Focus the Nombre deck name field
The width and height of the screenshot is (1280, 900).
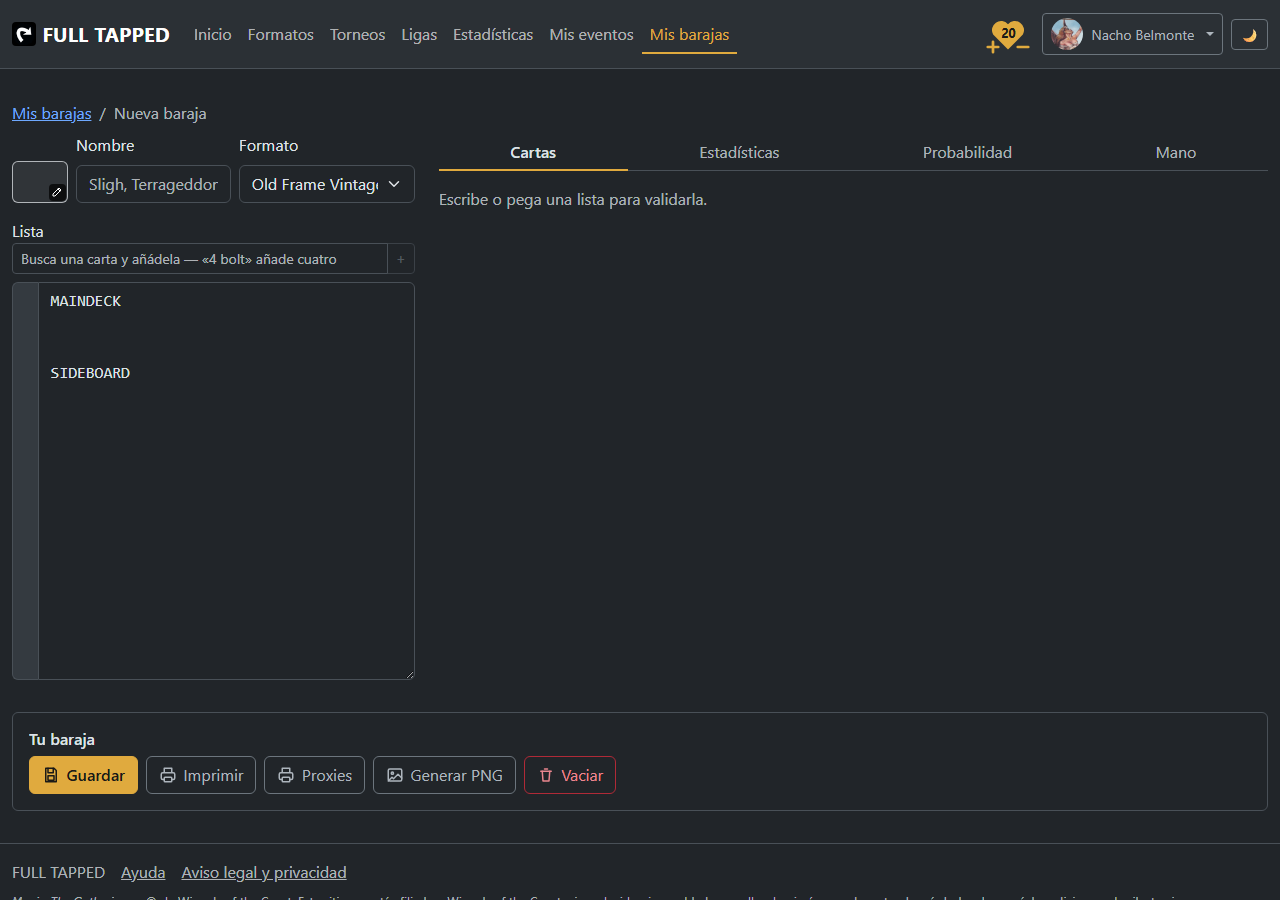tap(154, 184)
